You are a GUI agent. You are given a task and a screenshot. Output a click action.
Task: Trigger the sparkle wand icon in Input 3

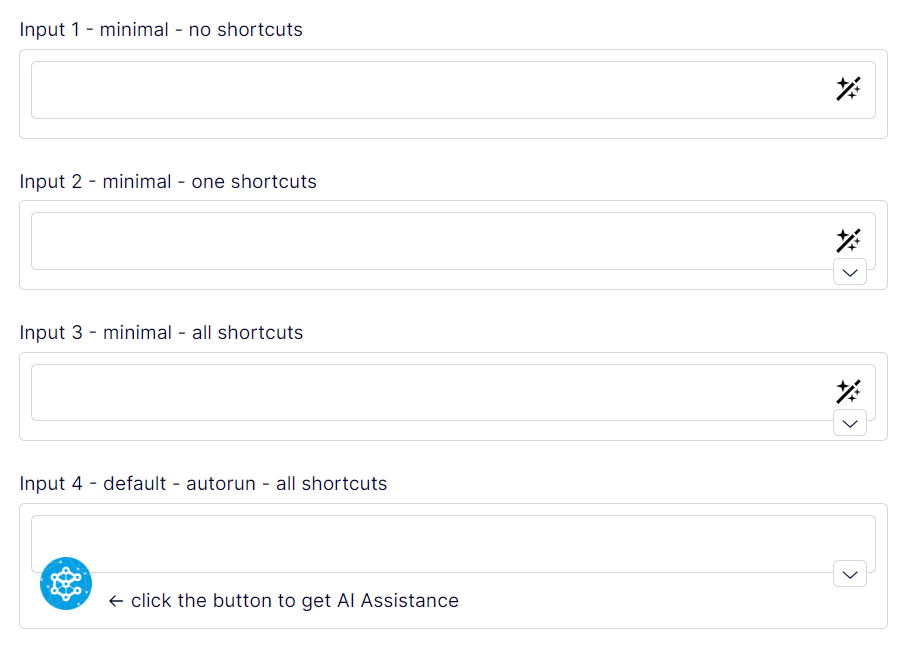pos(848,391)
